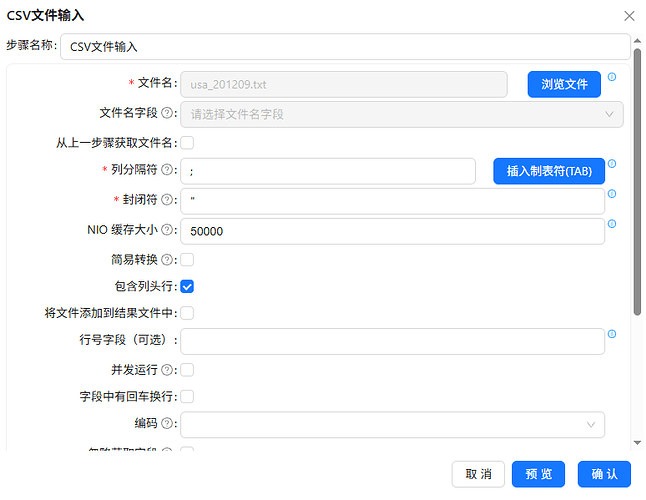Click question mark icon beside 简易转换
The width and height of the screenshot is (646, 500).
(167, 259)
